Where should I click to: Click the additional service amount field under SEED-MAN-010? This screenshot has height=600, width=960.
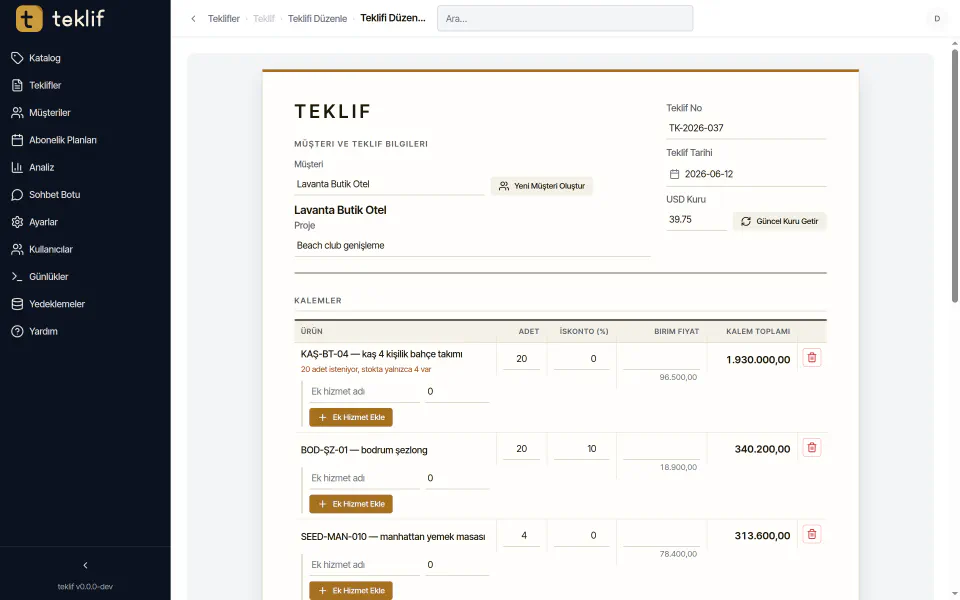click(x=457, y=565)
